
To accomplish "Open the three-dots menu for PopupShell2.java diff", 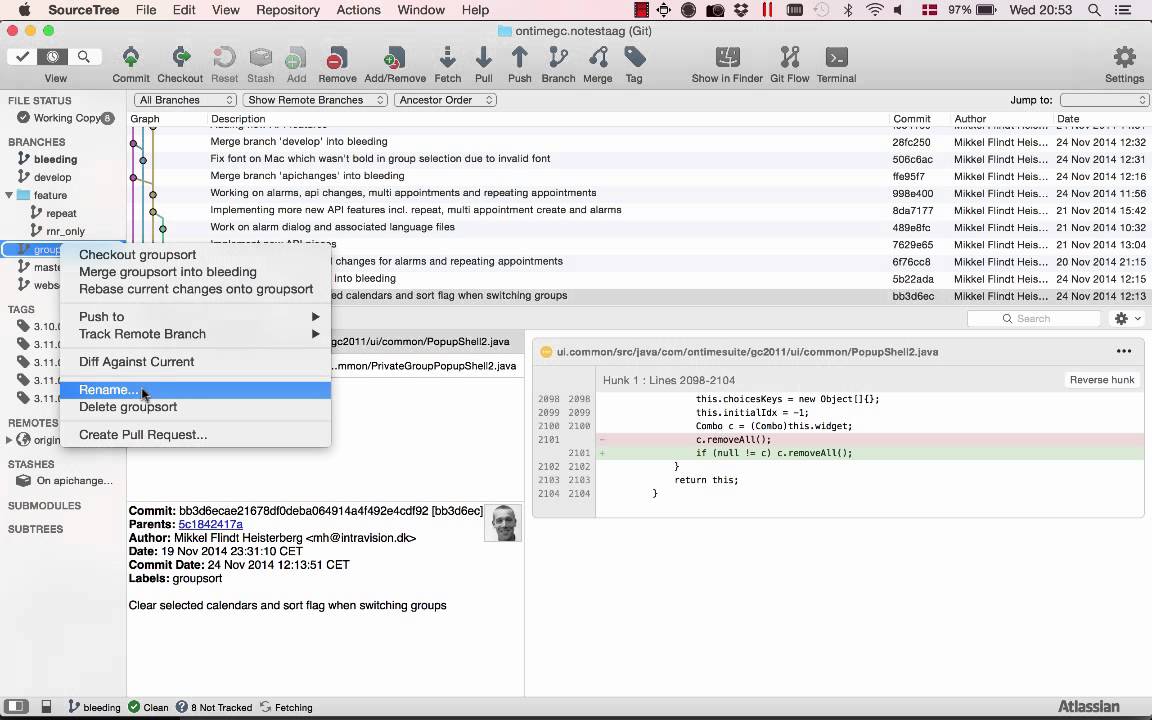I will [x=1123, y=351].
